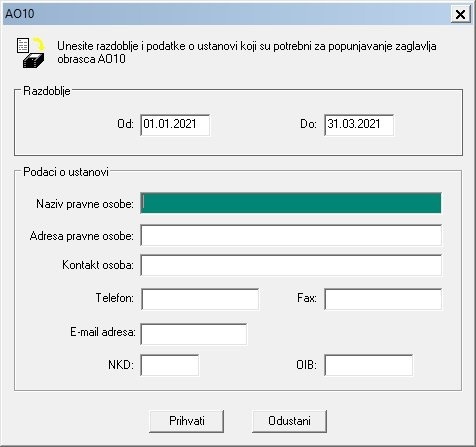Focus the Telefon input field
Image resolution: width=476 pixels, height=447 pixels.
point(200,299)
